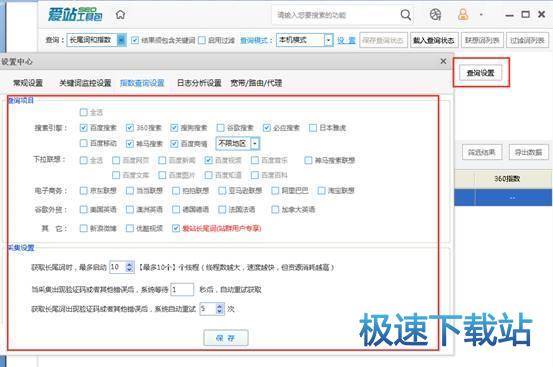The image size is (553, 367).
Task: Open the 本机模式 query mode dropdown
Action: click(x=328, y=40)
